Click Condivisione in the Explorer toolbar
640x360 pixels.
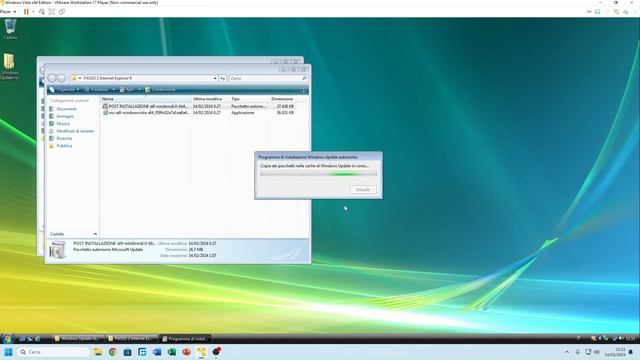[x=160, y=90]
